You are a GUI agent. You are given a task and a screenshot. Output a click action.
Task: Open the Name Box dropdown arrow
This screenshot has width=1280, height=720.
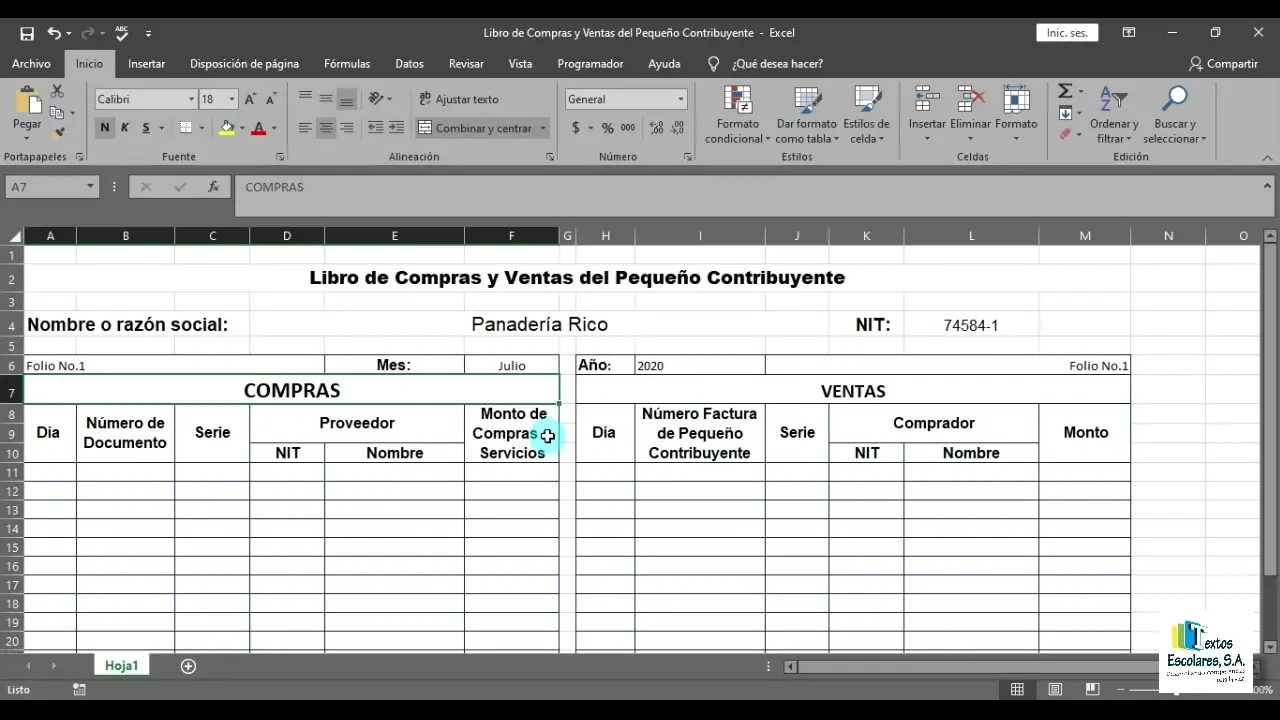[x=90, y=187]
